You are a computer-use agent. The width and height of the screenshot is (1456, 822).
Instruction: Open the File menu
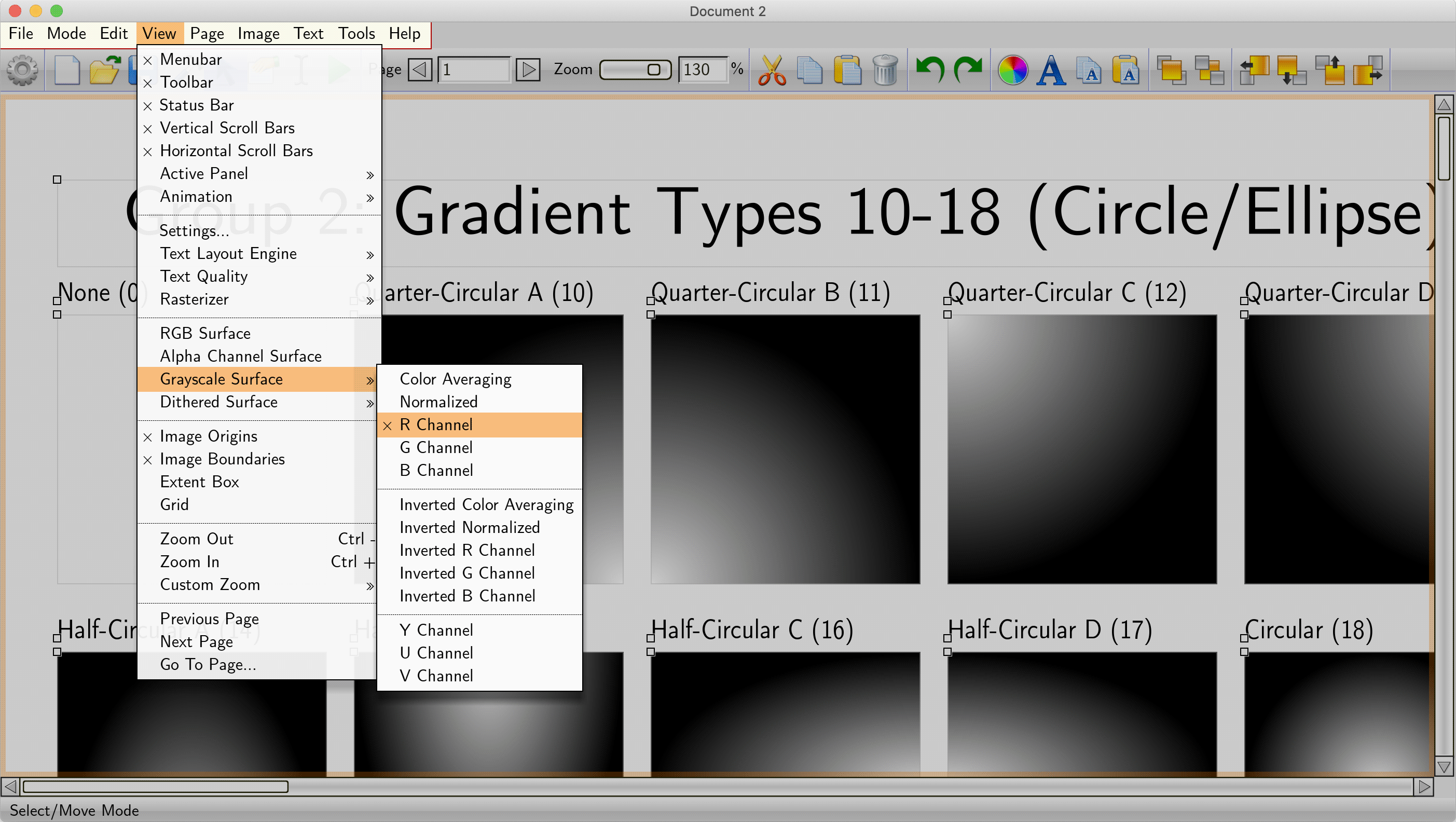(21, 33)
